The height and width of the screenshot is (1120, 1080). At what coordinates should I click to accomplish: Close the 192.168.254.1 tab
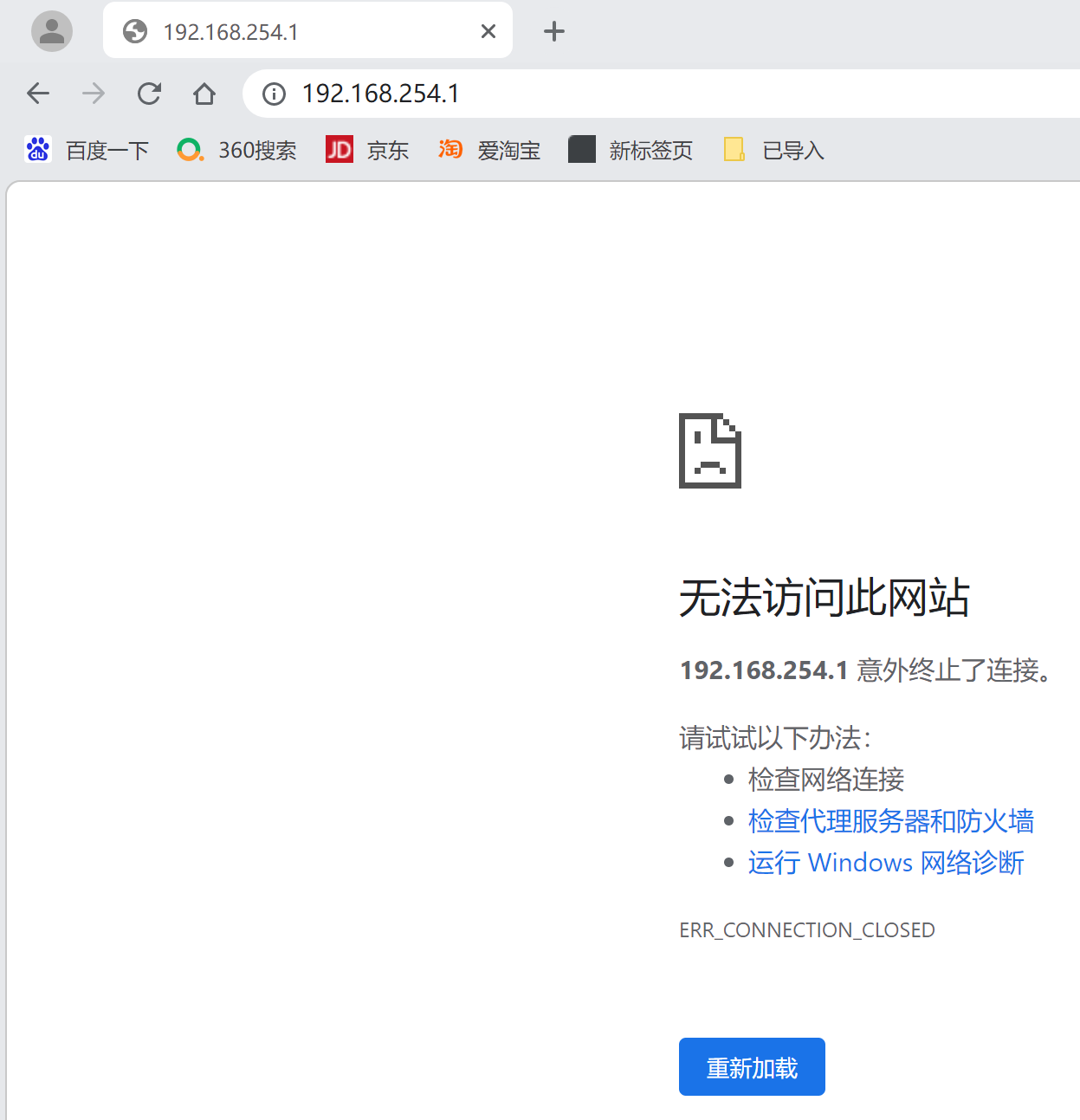coord(488,31)
